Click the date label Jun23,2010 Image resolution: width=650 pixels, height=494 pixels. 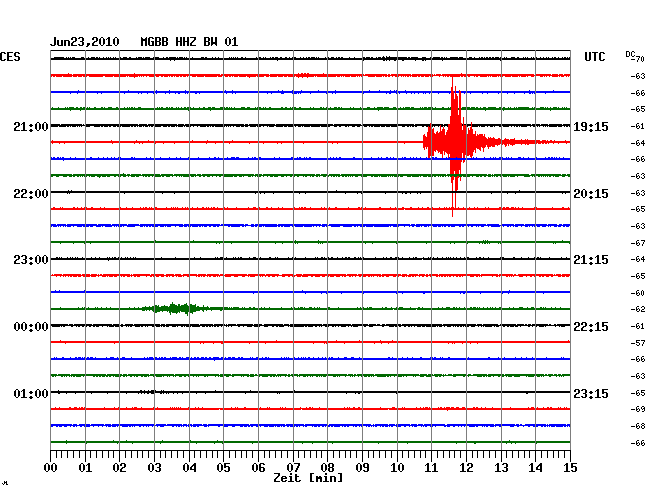coord(85,42)
